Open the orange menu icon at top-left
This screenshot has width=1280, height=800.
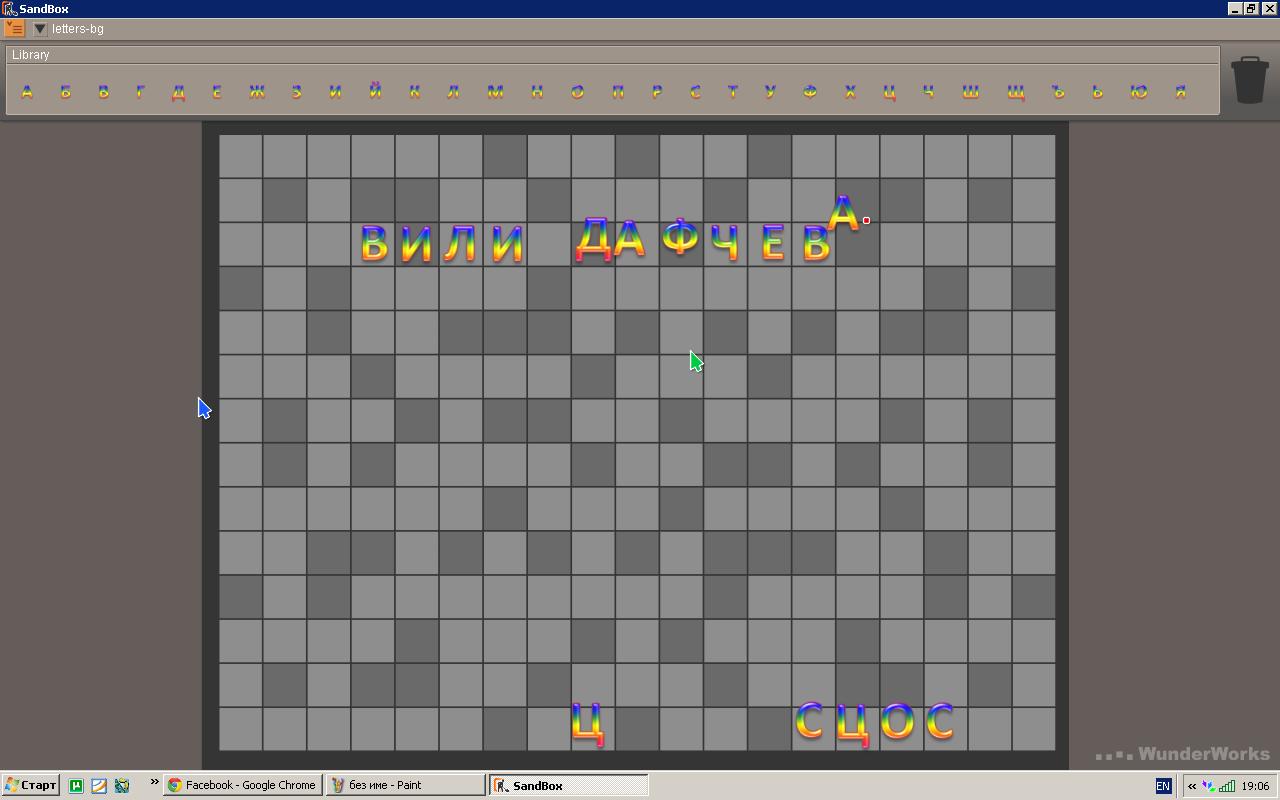14,29
